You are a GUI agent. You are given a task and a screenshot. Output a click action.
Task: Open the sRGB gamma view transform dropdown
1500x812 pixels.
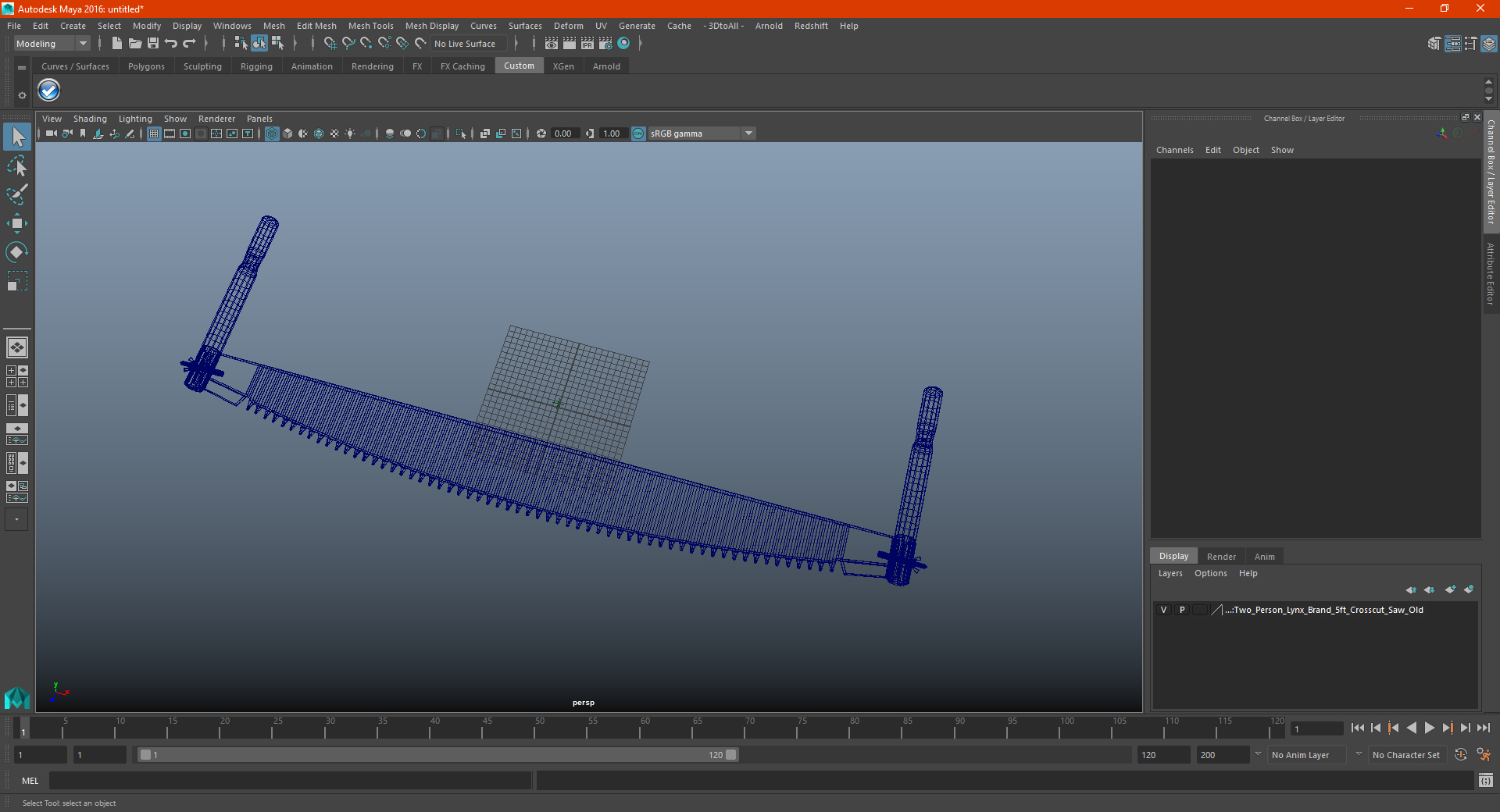point(702,134)
